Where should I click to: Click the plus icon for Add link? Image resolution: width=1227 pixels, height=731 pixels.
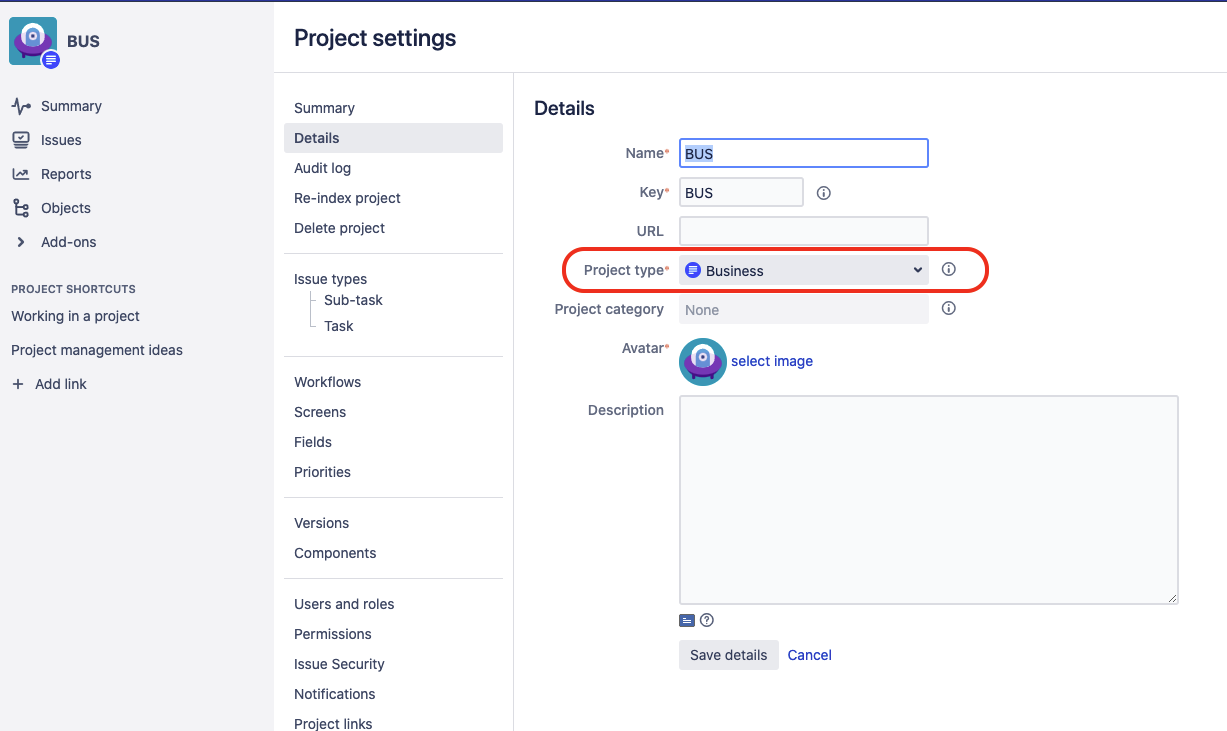[x=18, y=384]
